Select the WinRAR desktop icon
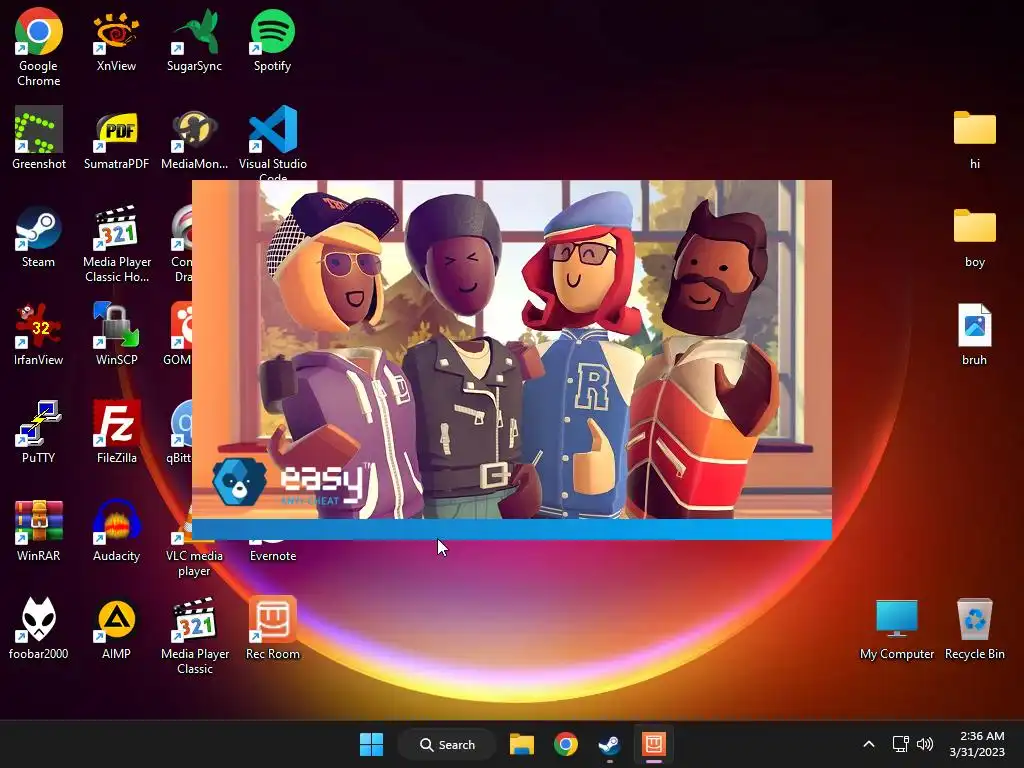The width and height of the screenshot is (1024, 768). coord(39,530)
